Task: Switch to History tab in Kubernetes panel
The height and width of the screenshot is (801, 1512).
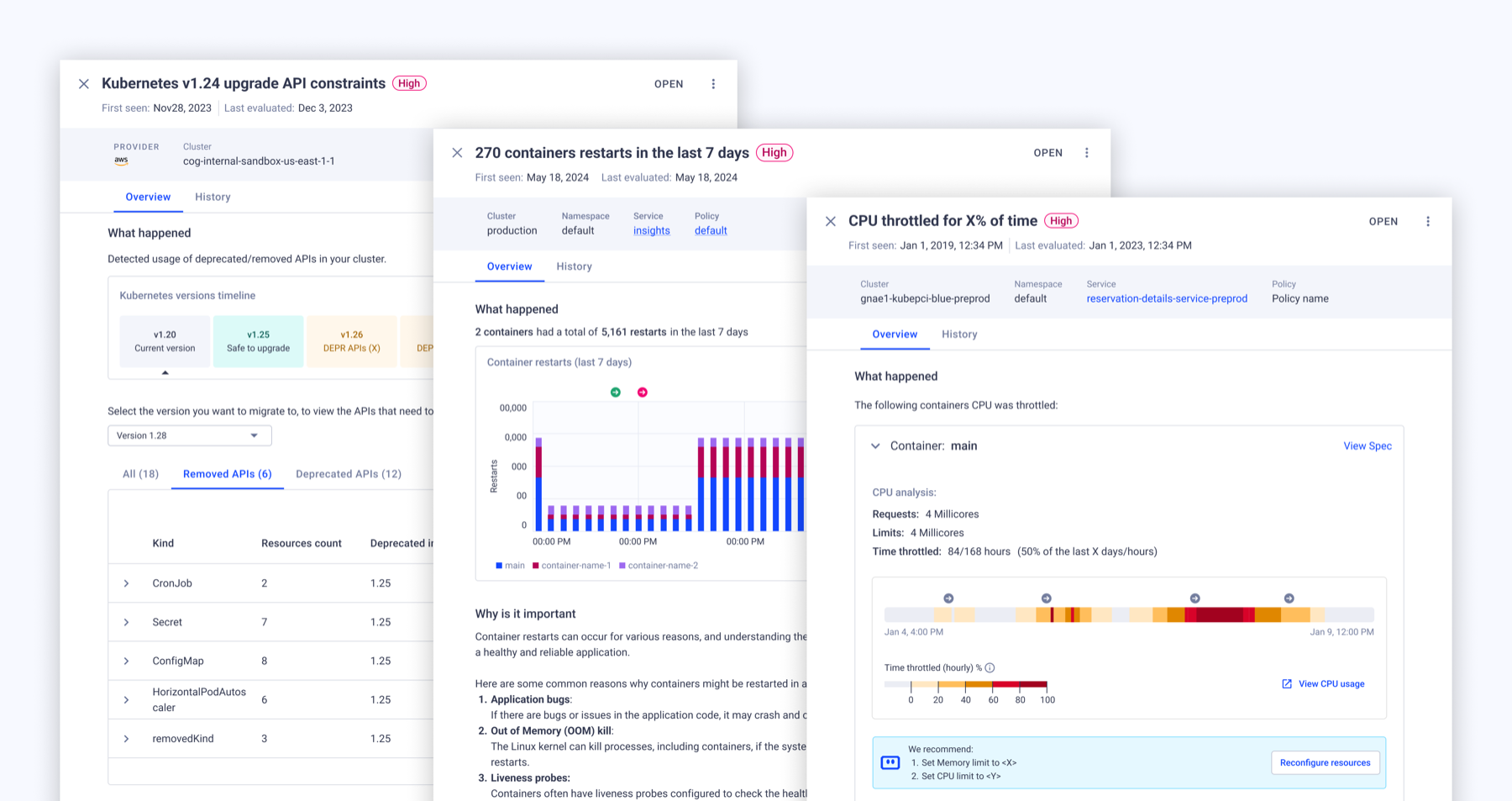Action: tap(213, 197)
